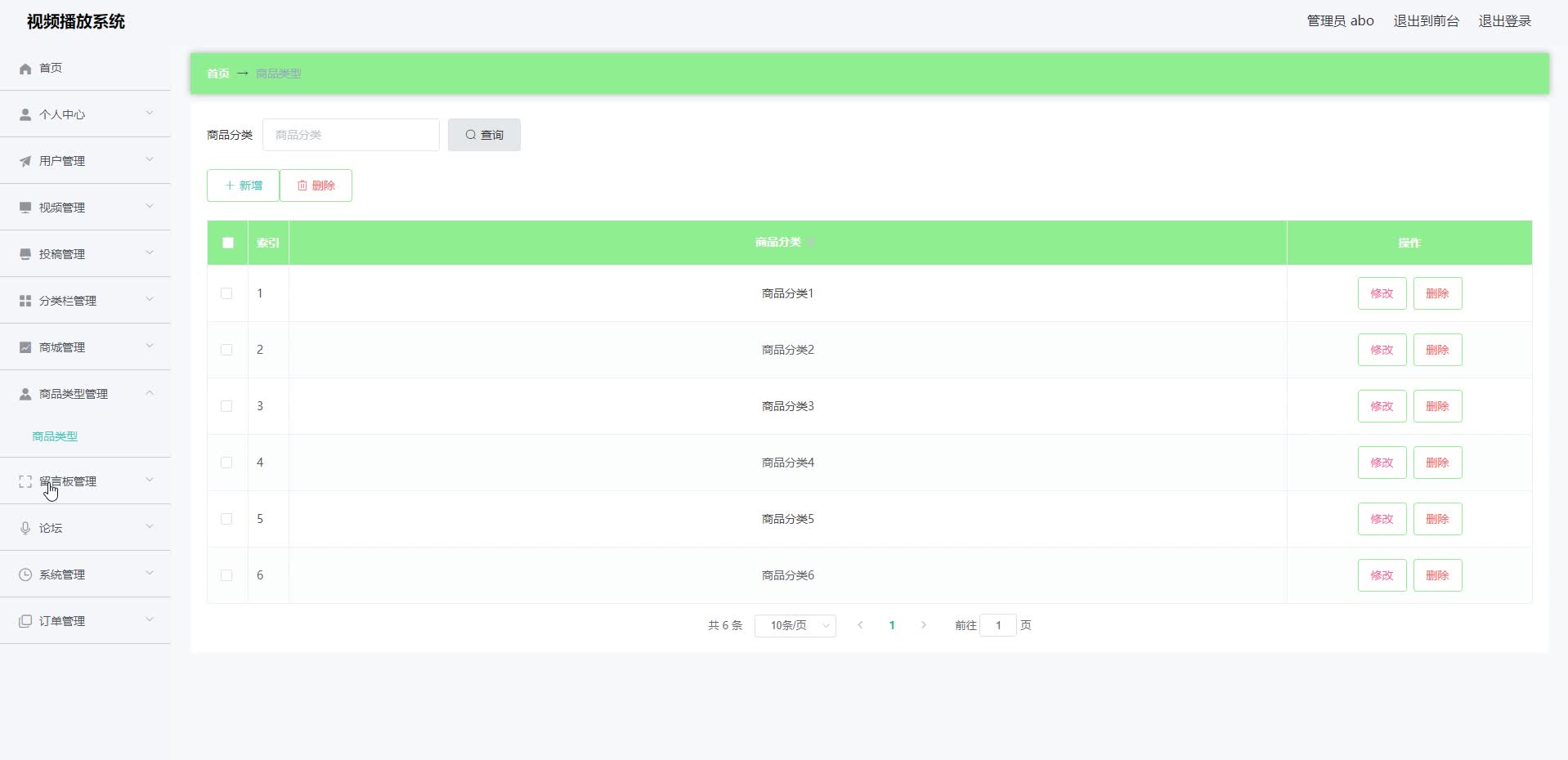Click the paper plane icon for 用户管理

click(25, 162)
